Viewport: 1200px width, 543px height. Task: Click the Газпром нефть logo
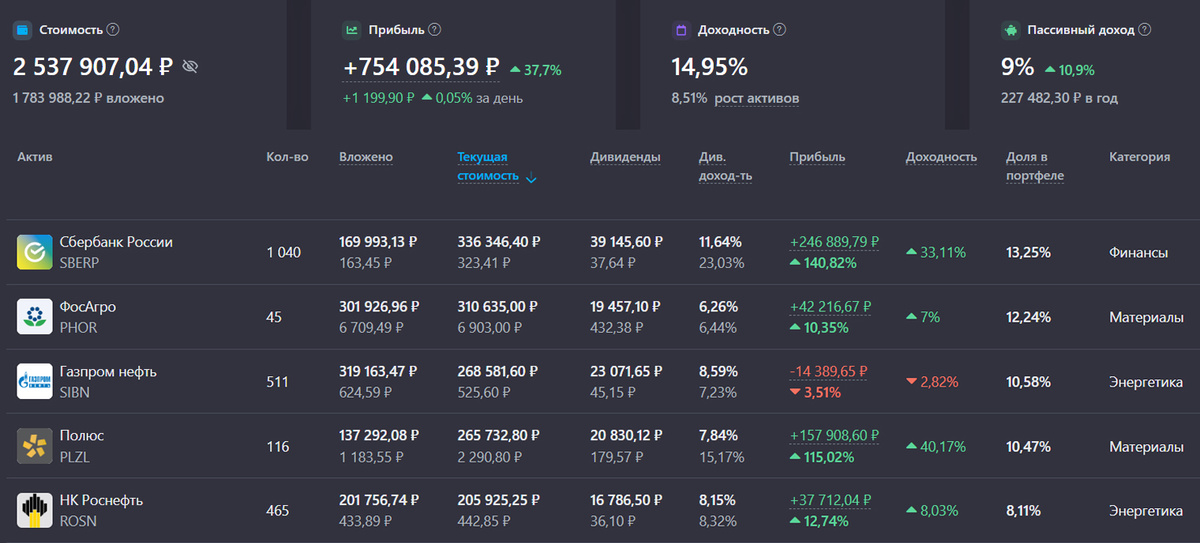pos(35,381)
